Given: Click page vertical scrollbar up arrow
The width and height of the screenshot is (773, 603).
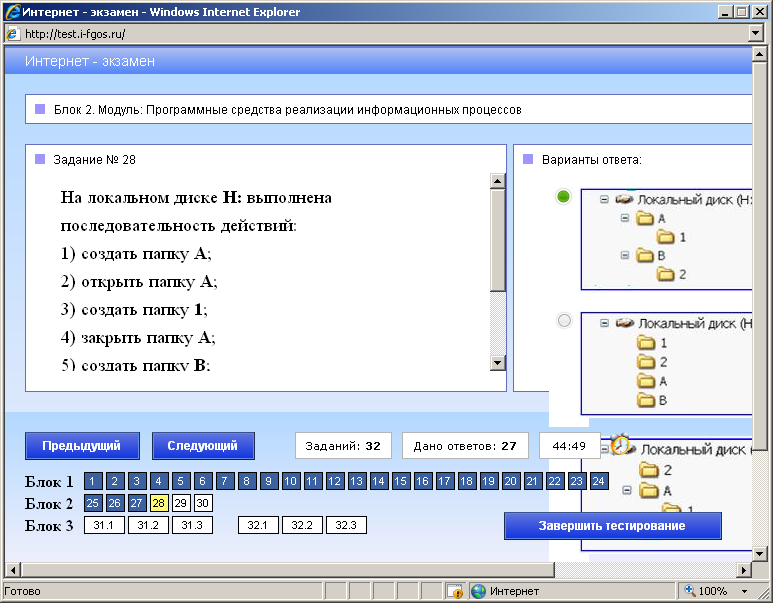Looking at the screenshot, I should click(759, 54).
